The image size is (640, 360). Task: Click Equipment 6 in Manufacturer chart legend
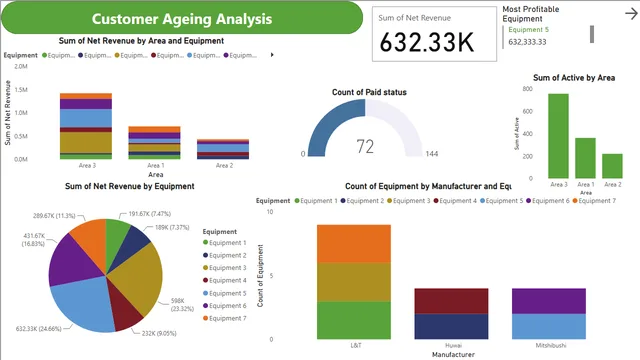pos(548,201)
